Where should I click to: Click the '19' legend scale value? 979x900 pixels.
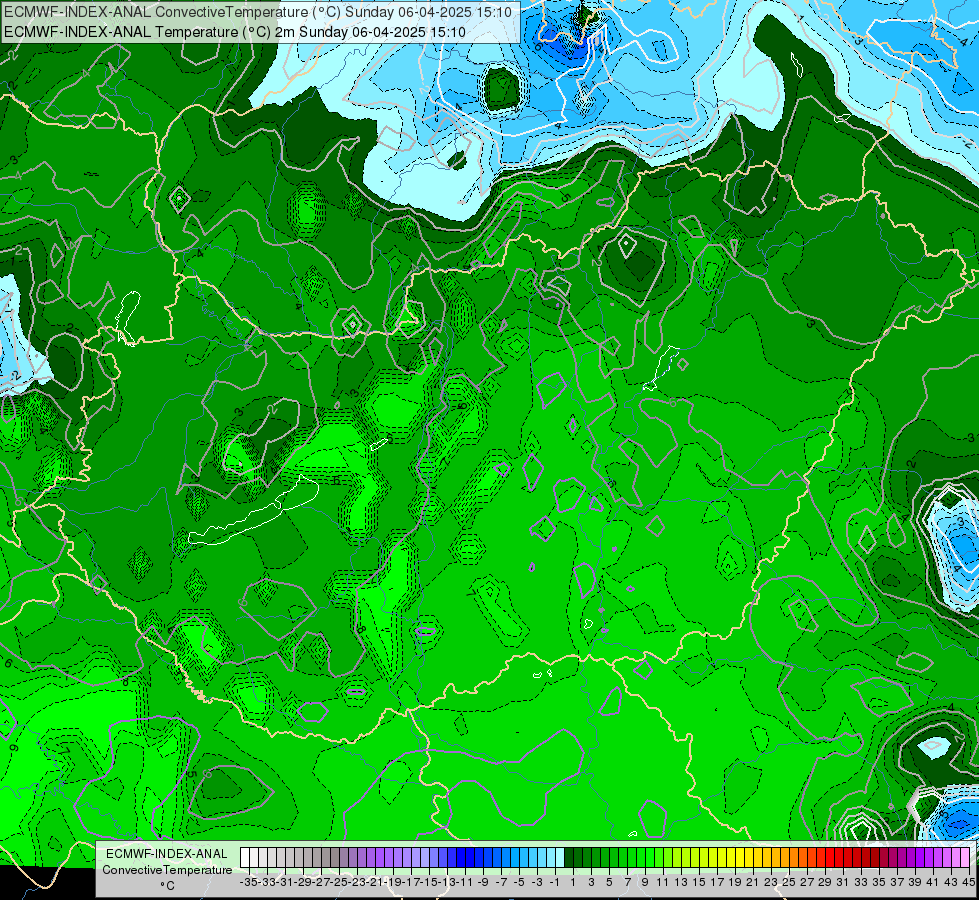tap(735, 882)
